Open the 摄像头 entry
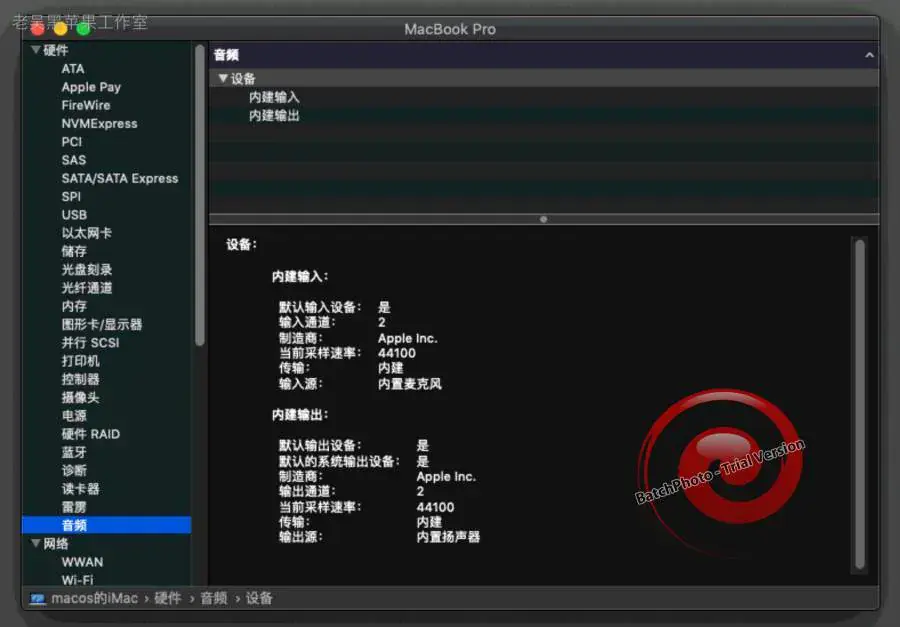 (80, 397)
